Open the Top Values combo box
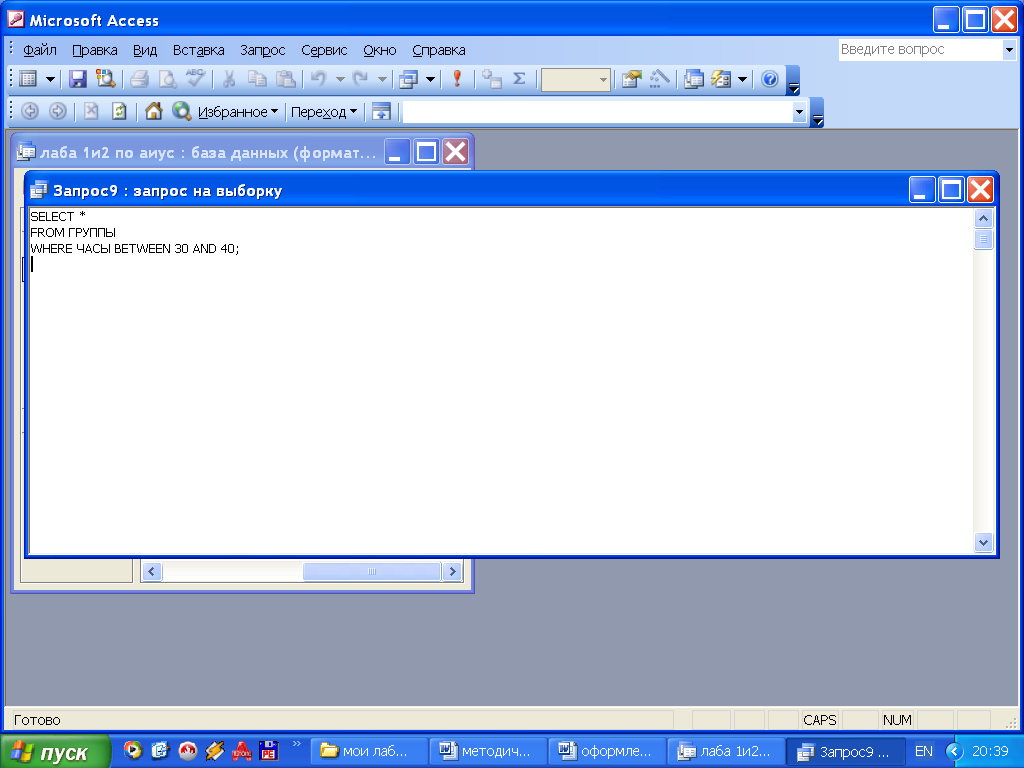 point(575,80)
